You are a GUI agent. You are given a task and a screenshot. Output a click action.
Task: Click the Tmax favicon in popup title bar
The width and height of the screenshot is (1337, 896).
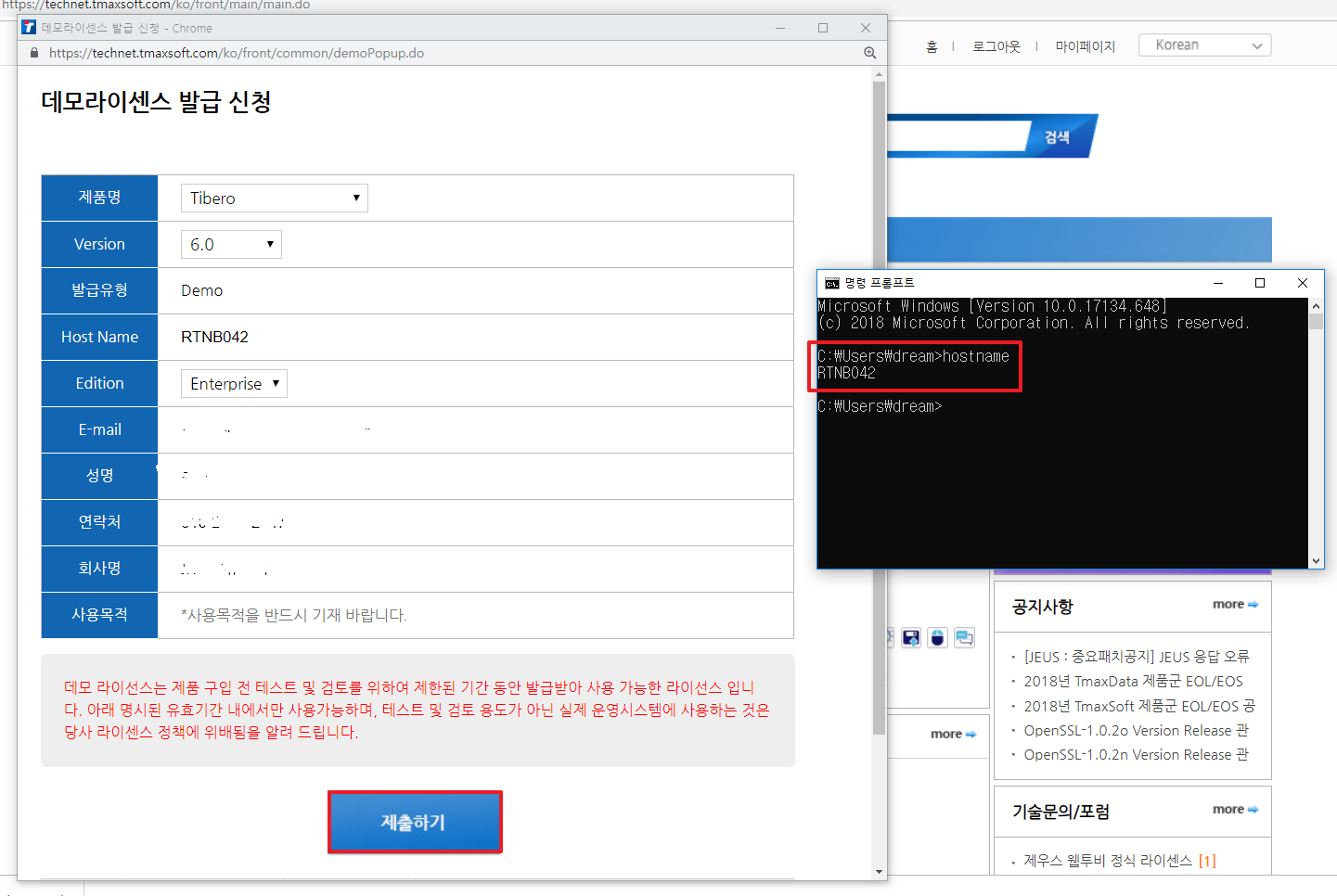(x=29, y=28)
